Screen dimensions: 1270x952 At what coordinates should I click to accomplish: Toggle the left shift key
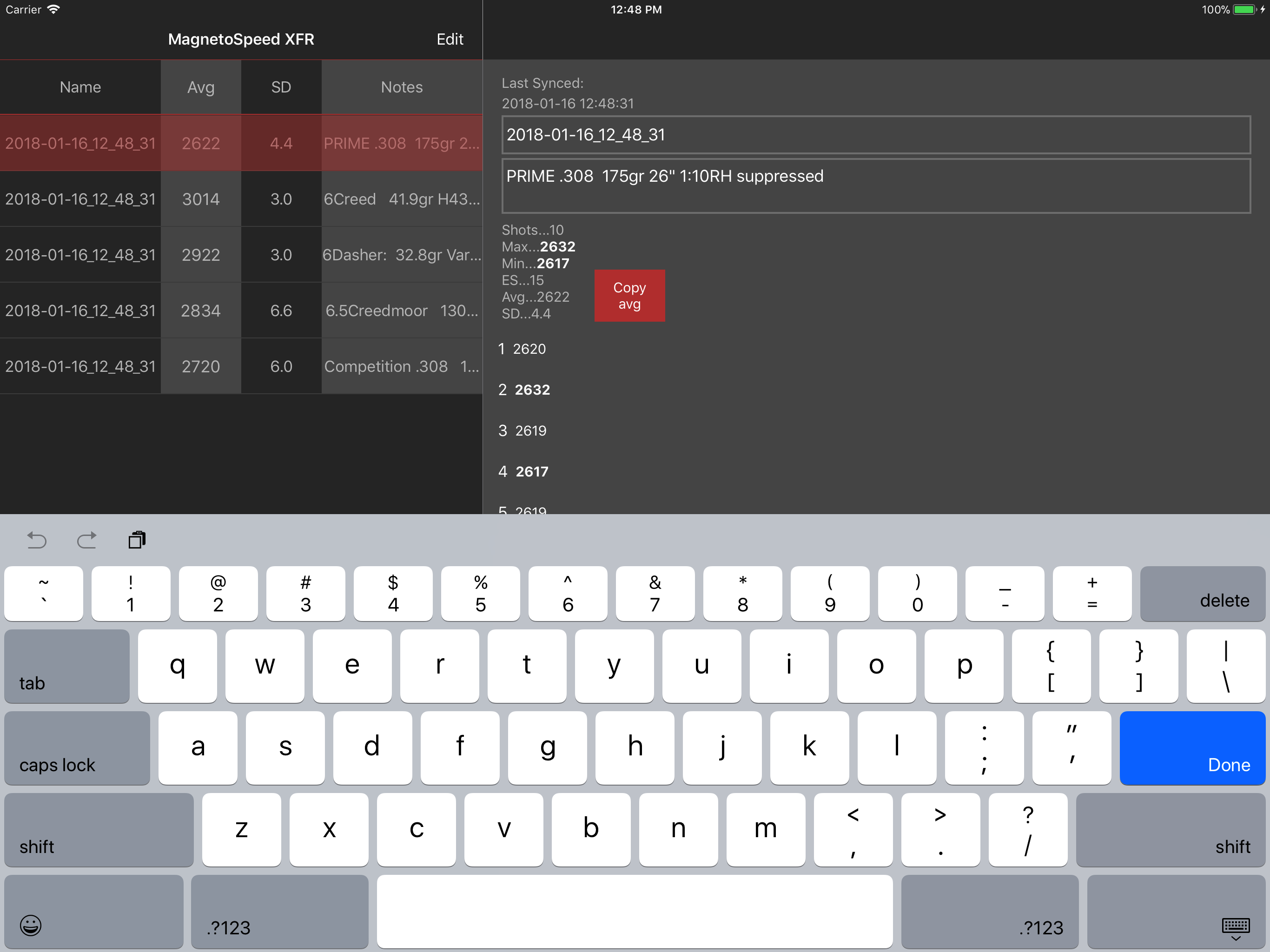pyautogui.click(x=99, y=829)
